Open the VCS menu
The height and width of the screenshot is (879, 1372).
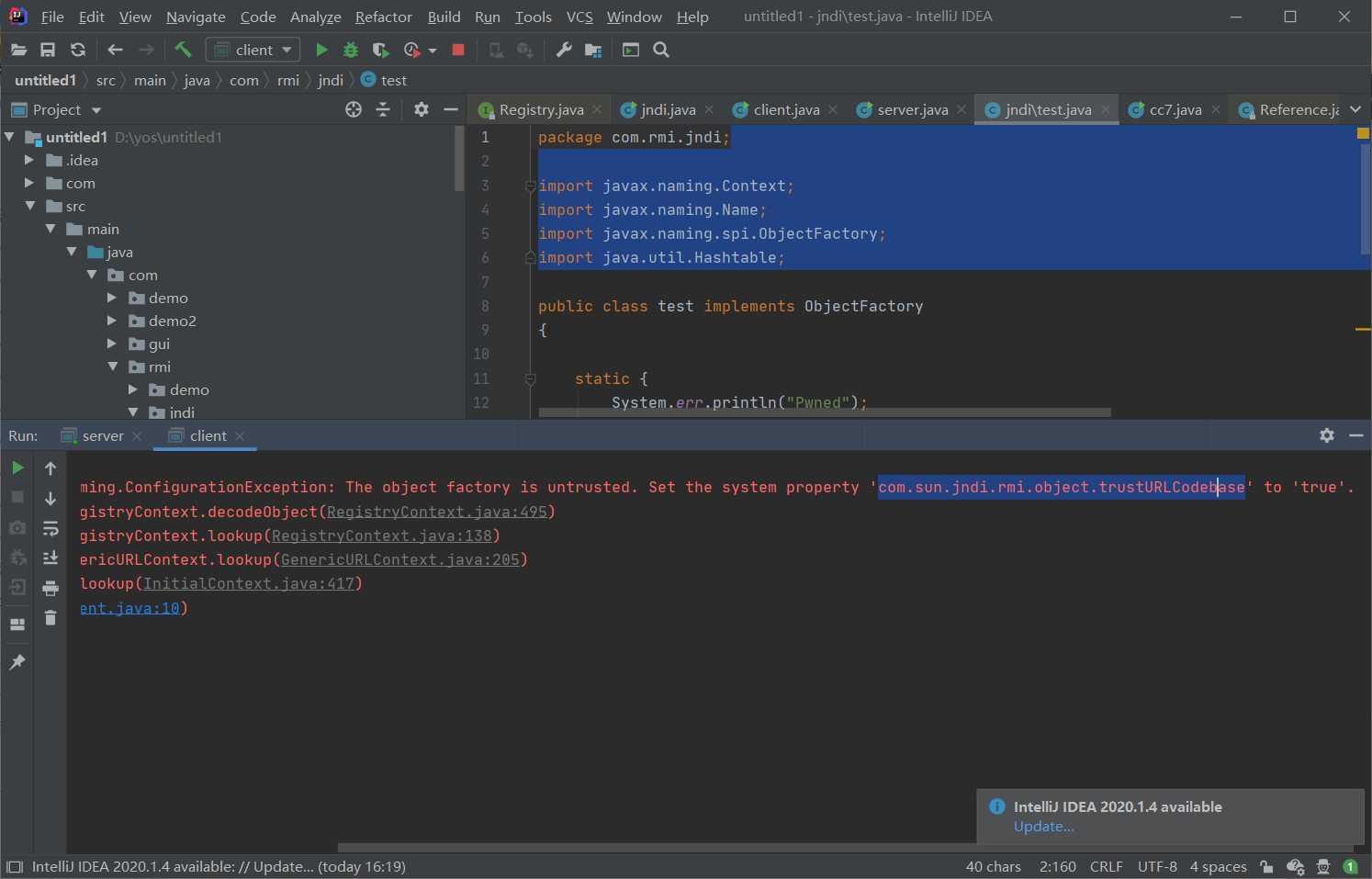tap(579, 17)
